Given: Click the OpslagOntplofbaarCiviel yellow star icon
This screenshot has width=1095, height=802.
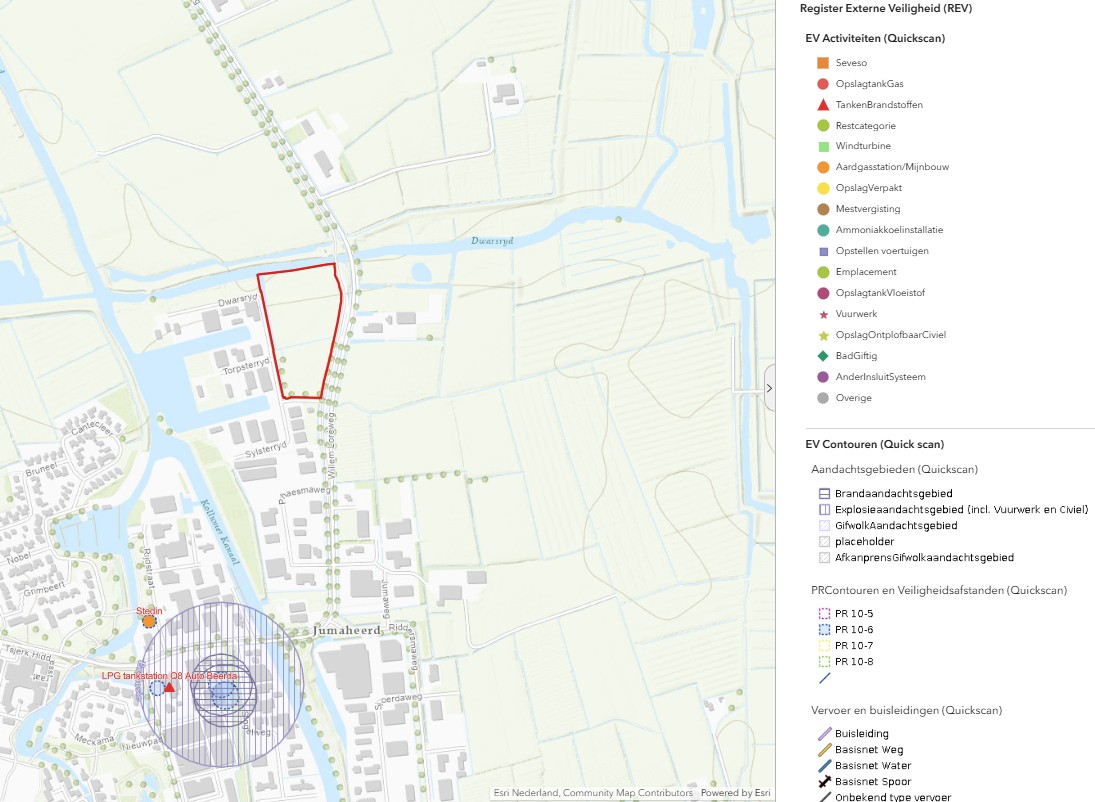Looking at the screenshot, I should (x=823, y=335).
